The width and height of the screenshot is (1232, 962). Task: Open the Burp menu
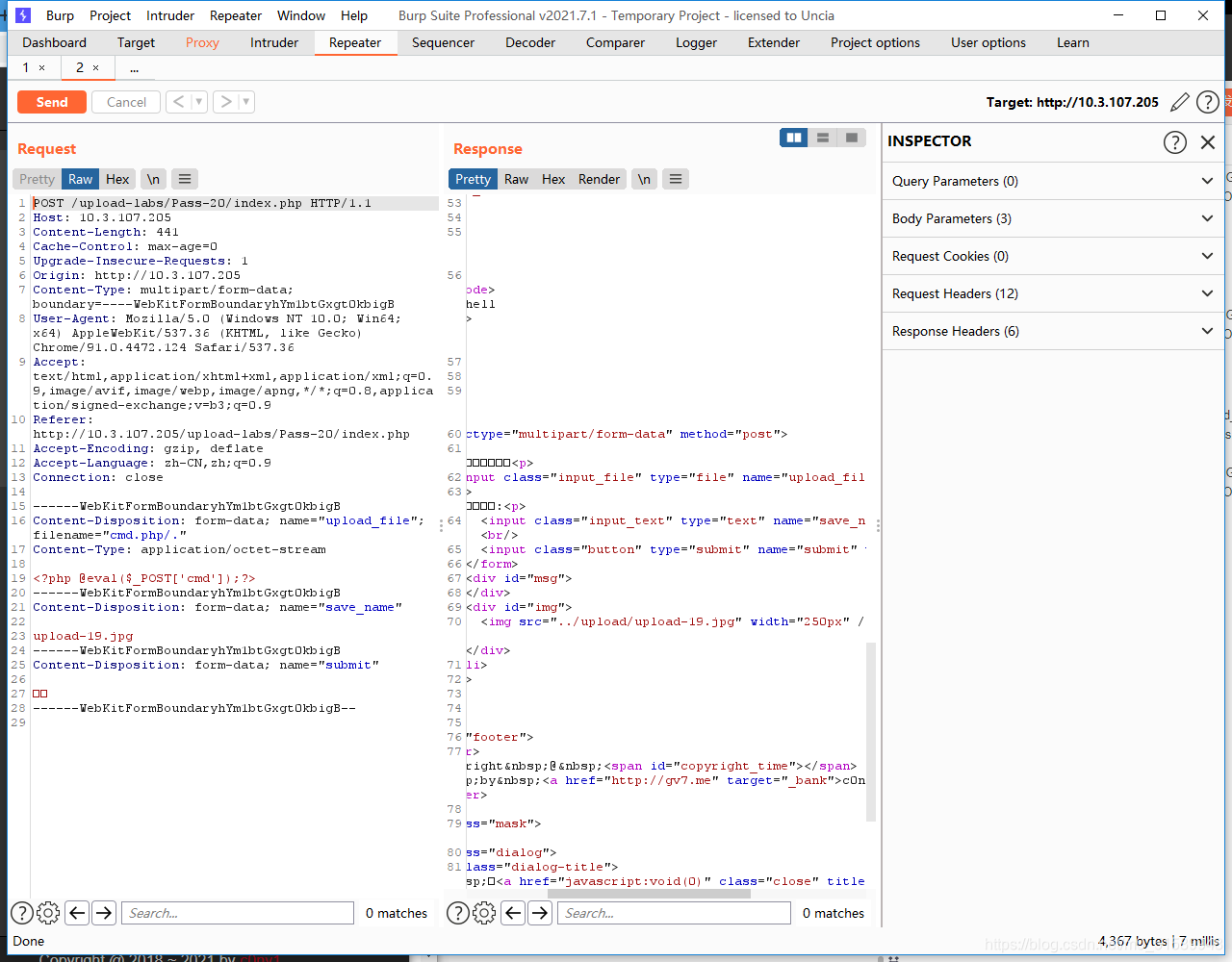60,15
